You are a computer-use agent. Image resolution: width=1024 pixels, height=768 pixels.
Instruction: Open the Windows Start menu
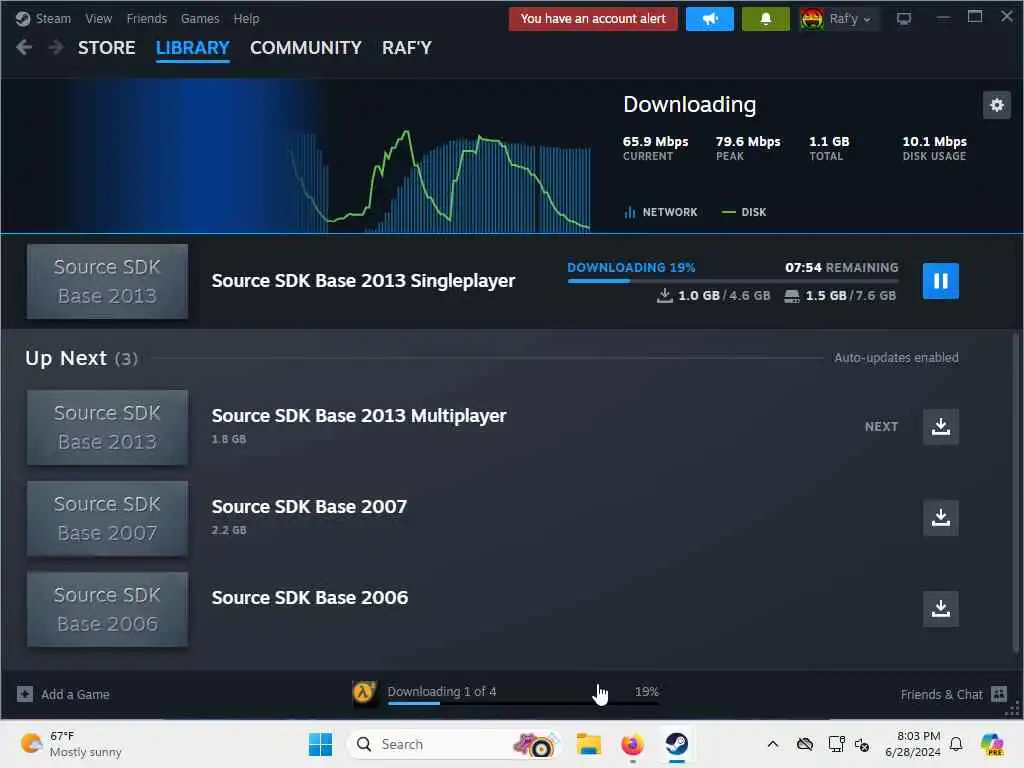tap(320, 744)
